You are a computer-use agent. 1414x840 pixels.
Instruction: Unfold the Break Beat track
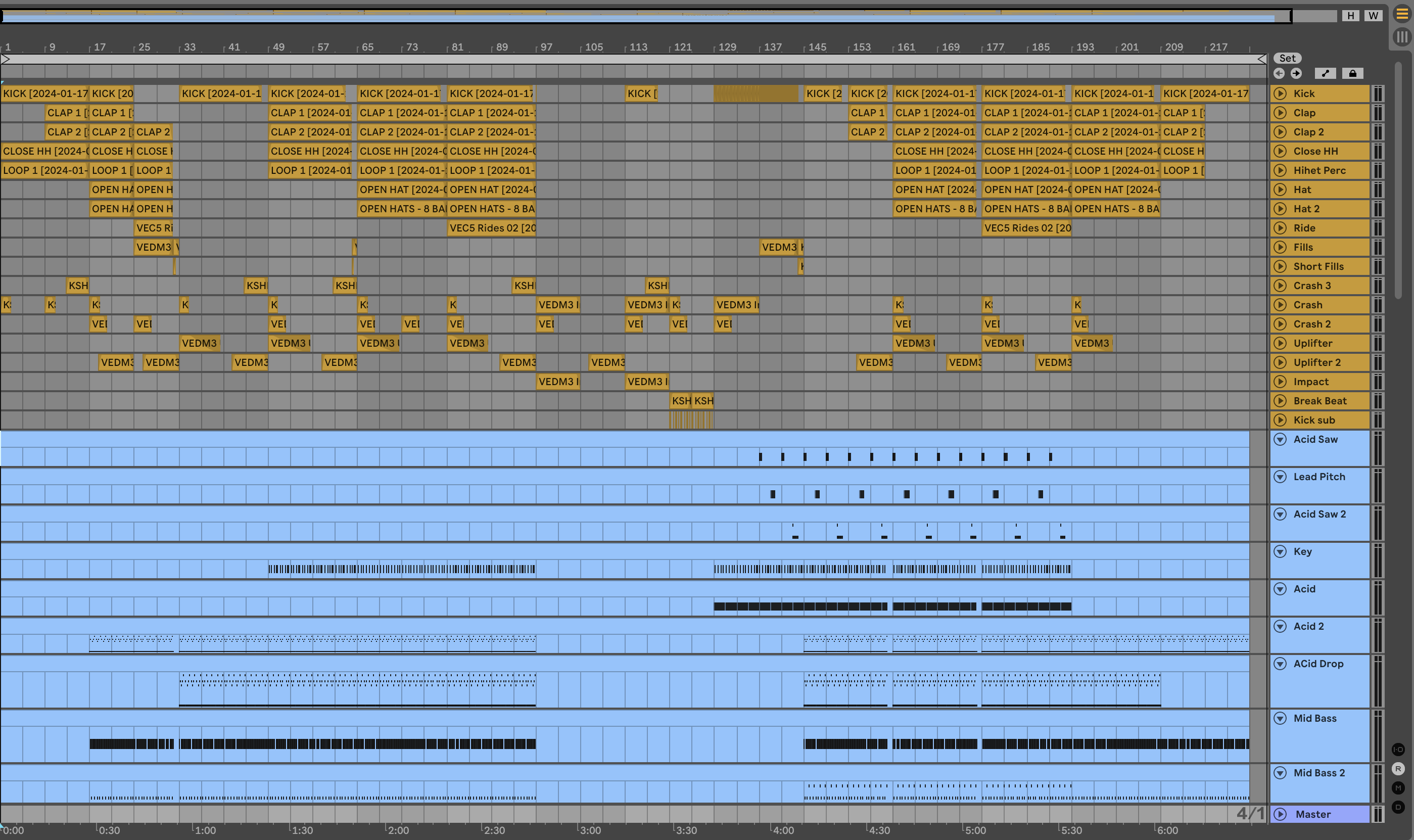pos(1280,401)
